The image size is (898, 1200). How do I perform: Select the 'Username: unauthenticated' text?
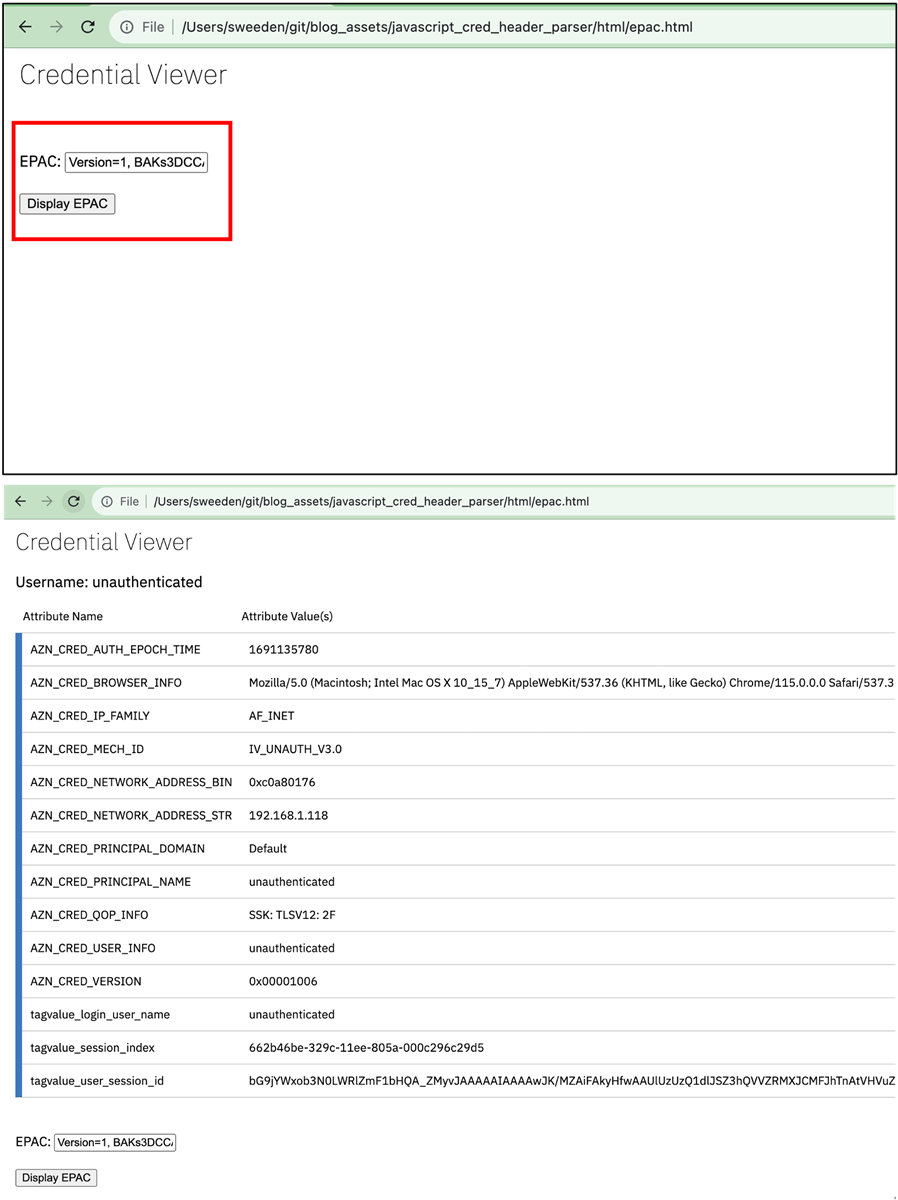(109, 582)
